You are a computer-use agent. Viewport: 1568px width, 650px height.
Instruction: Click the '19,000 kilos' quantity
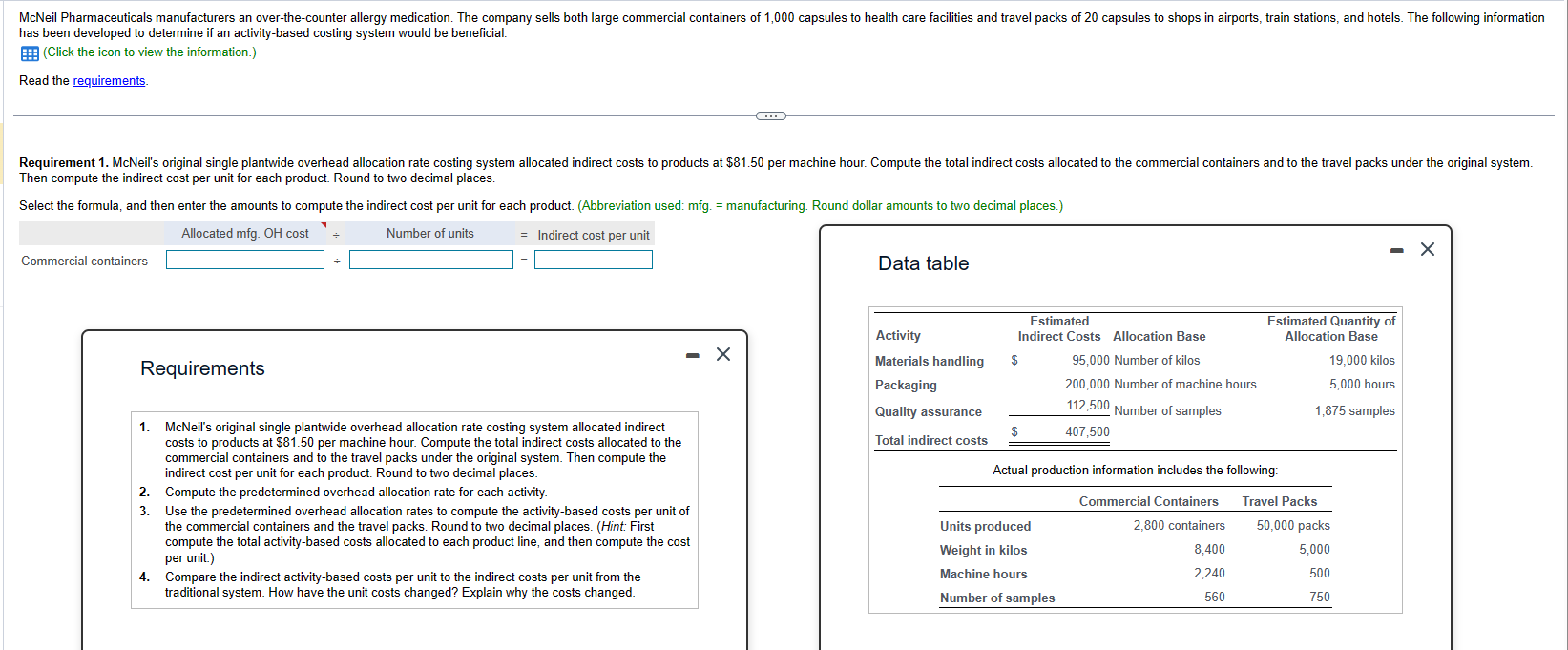coord(1362,361)
